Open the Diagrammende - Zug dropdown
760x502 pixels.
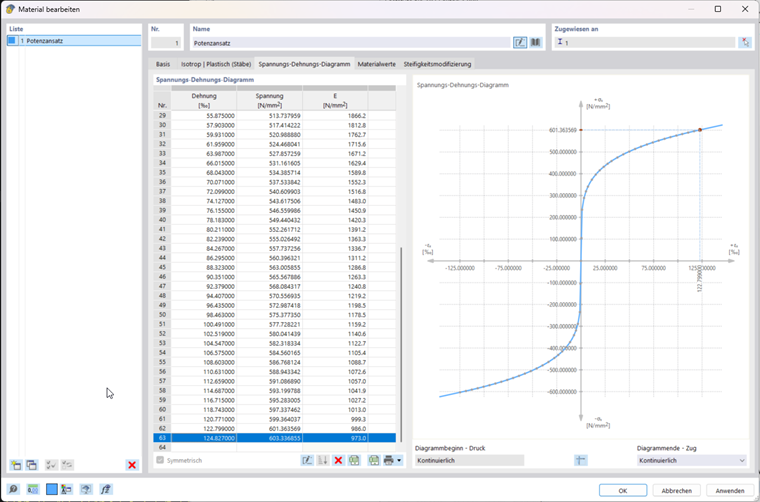coord(692,460)
